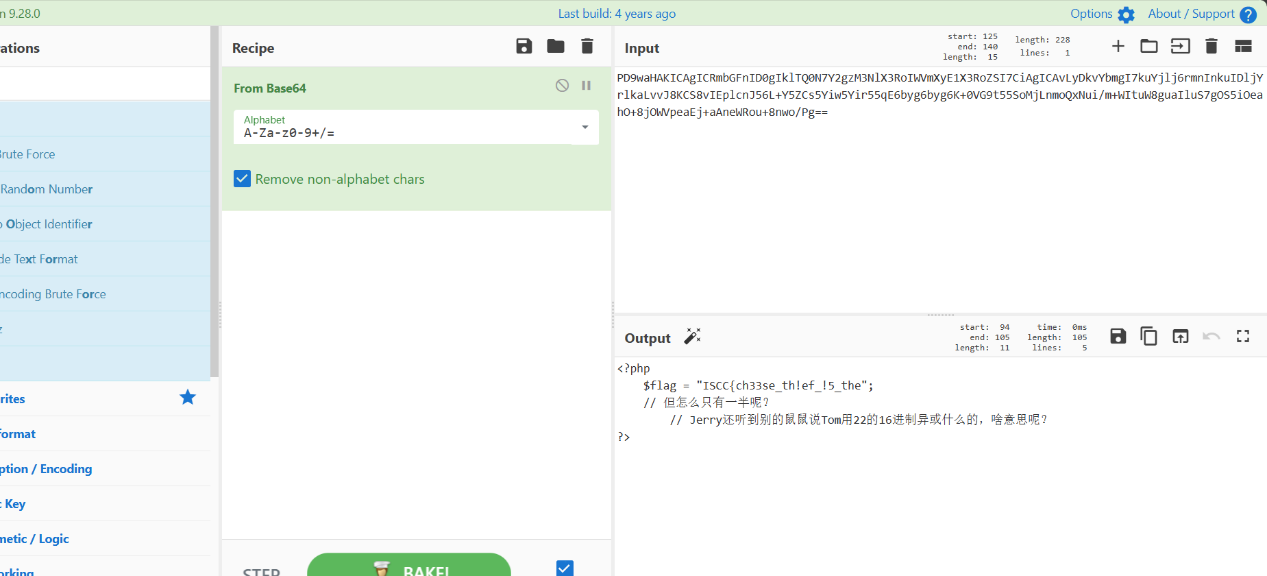Viewport: 1267px width, 576px height.
Task: Clear the recipe with trash icon
Action: [587, 46]
